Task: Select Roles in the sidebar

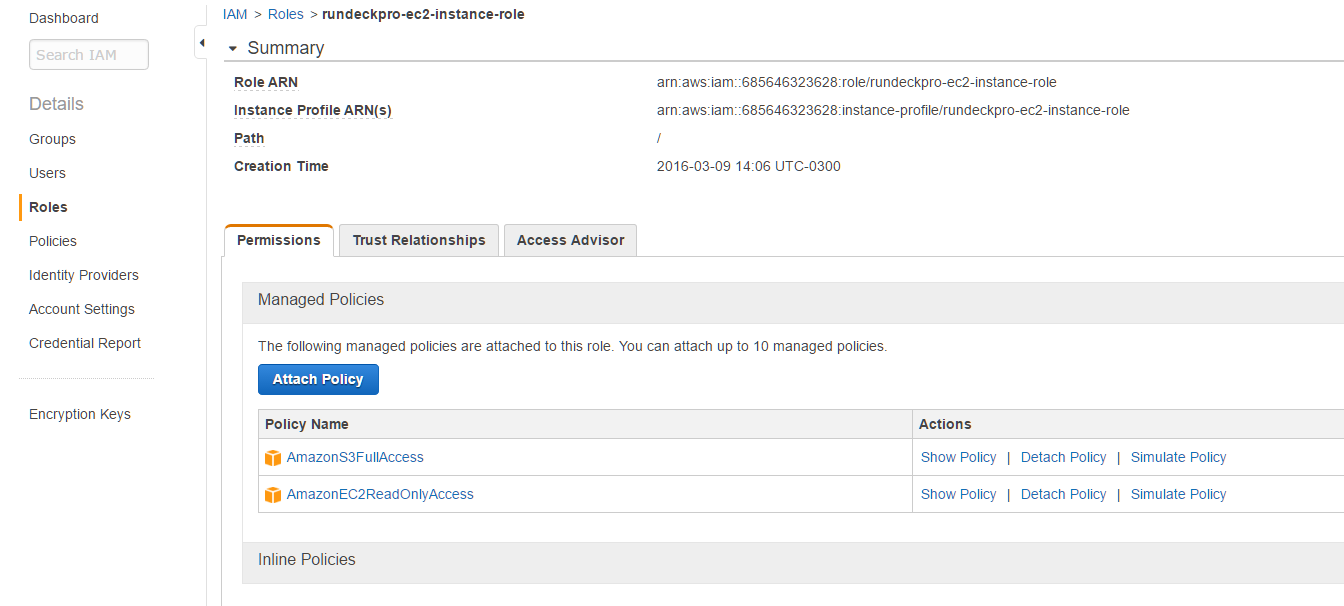Action: (48, 207)
